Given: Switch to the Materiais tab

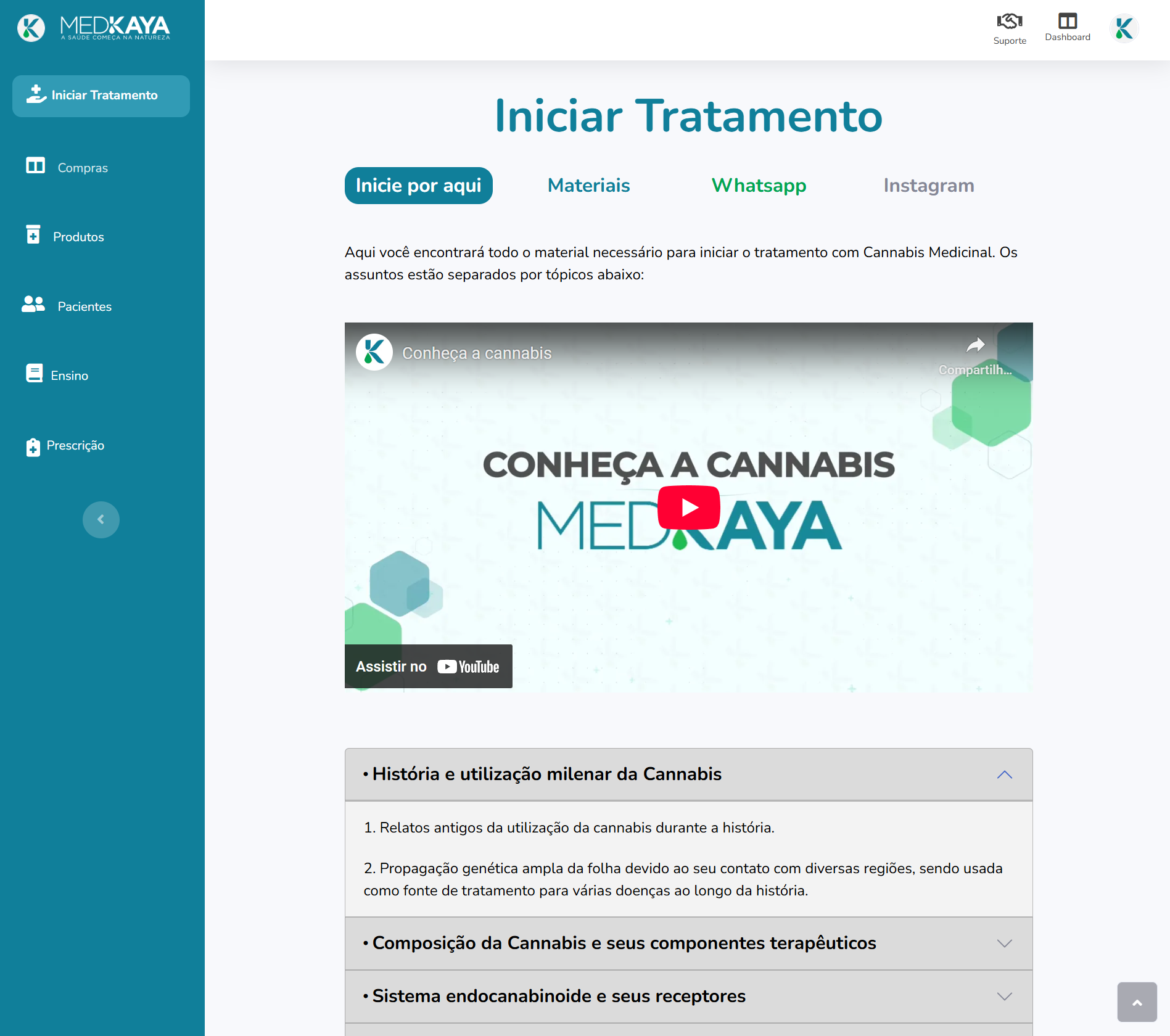Looking at the screenshot, I should point(589,186).
